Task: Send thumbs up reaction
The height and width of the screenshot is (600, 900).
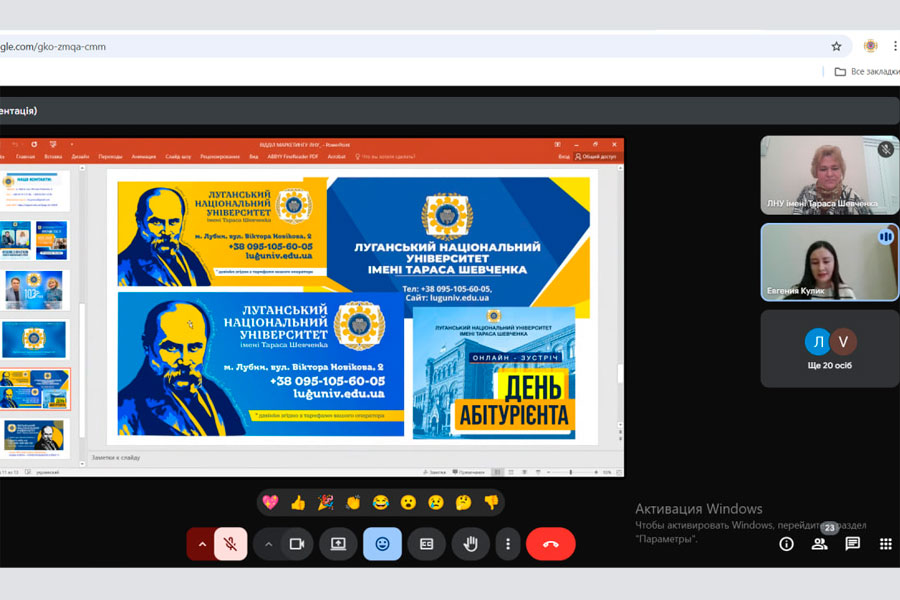Action: coord(298,502)
